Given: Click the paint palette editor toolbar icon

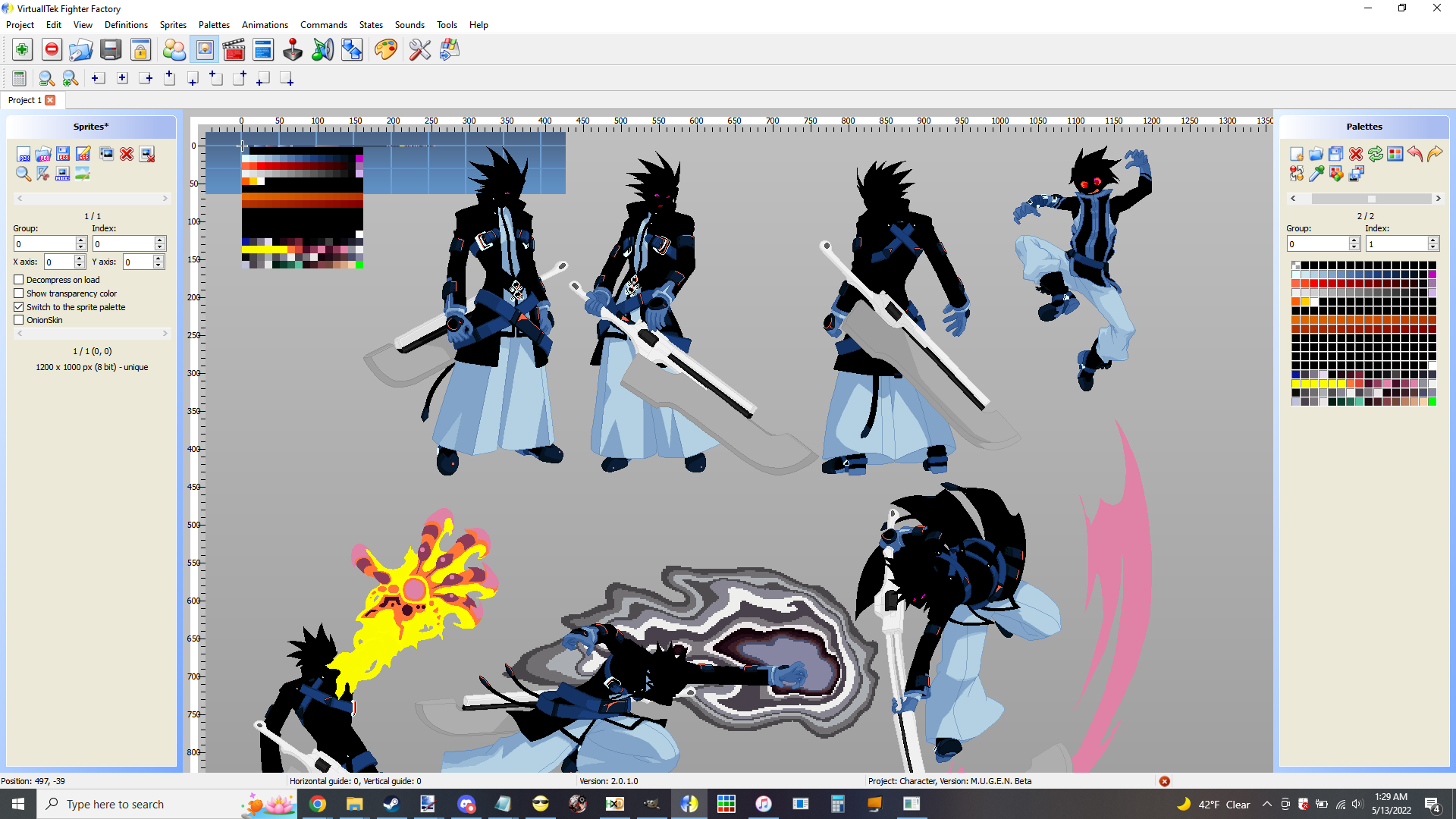Looking at the screenshot, I should [385, 50].
